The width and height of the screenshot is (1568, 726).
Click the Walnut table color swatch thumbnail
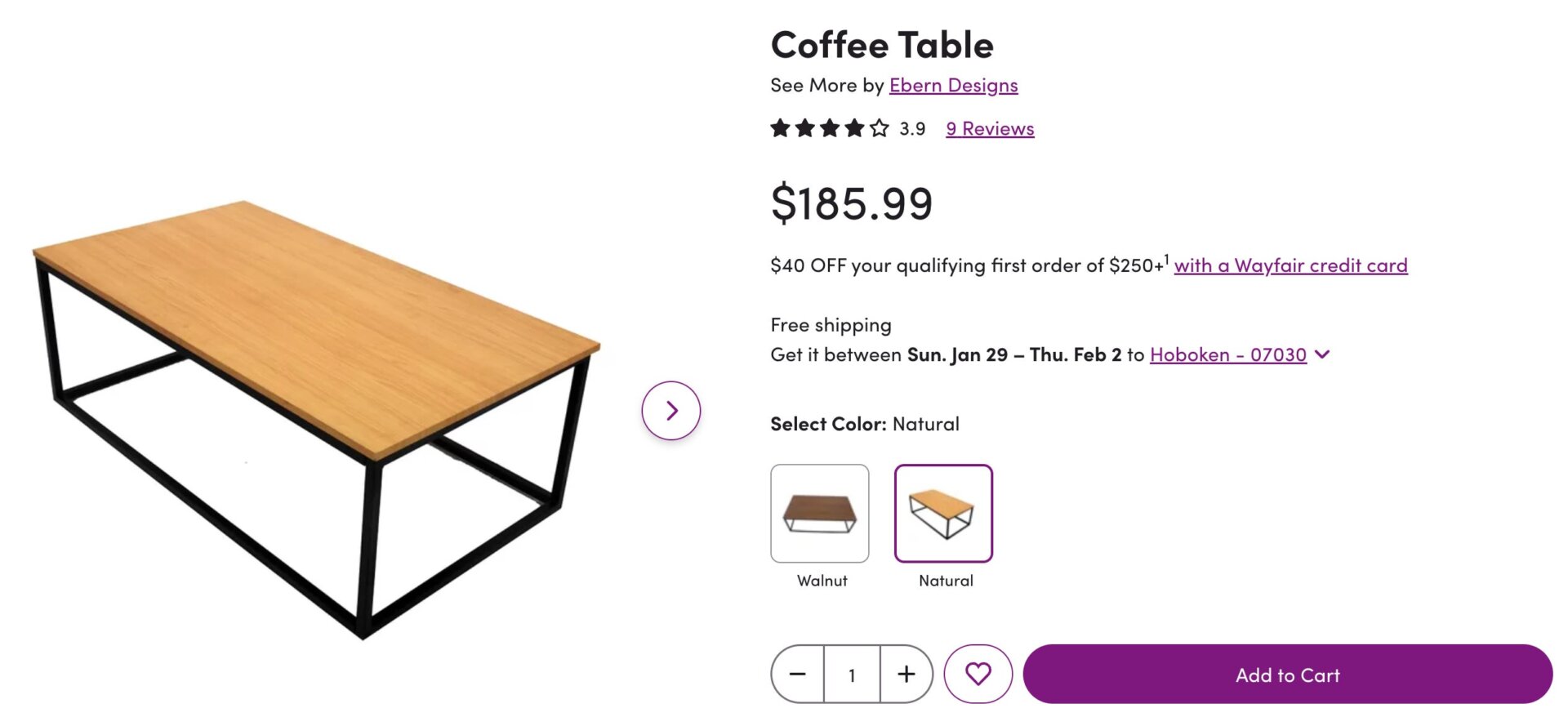(x=821, y=513)
